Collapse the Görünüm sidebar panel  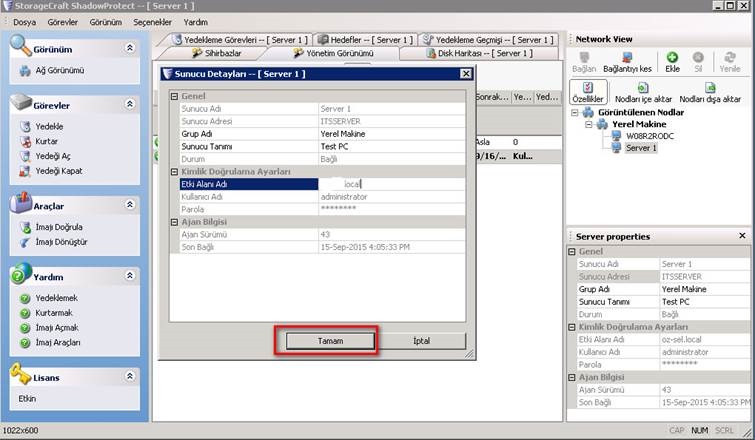coord(130,48)
